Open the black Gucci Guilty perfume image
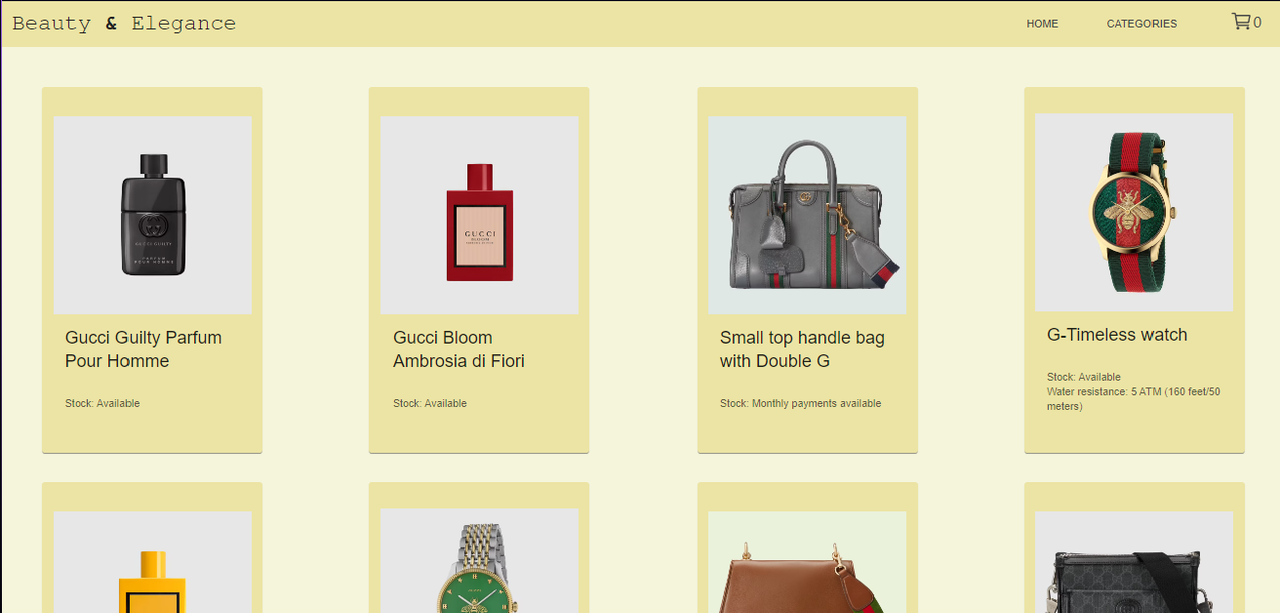Viewport: 1280px width, 613px height. pos(153,215)
